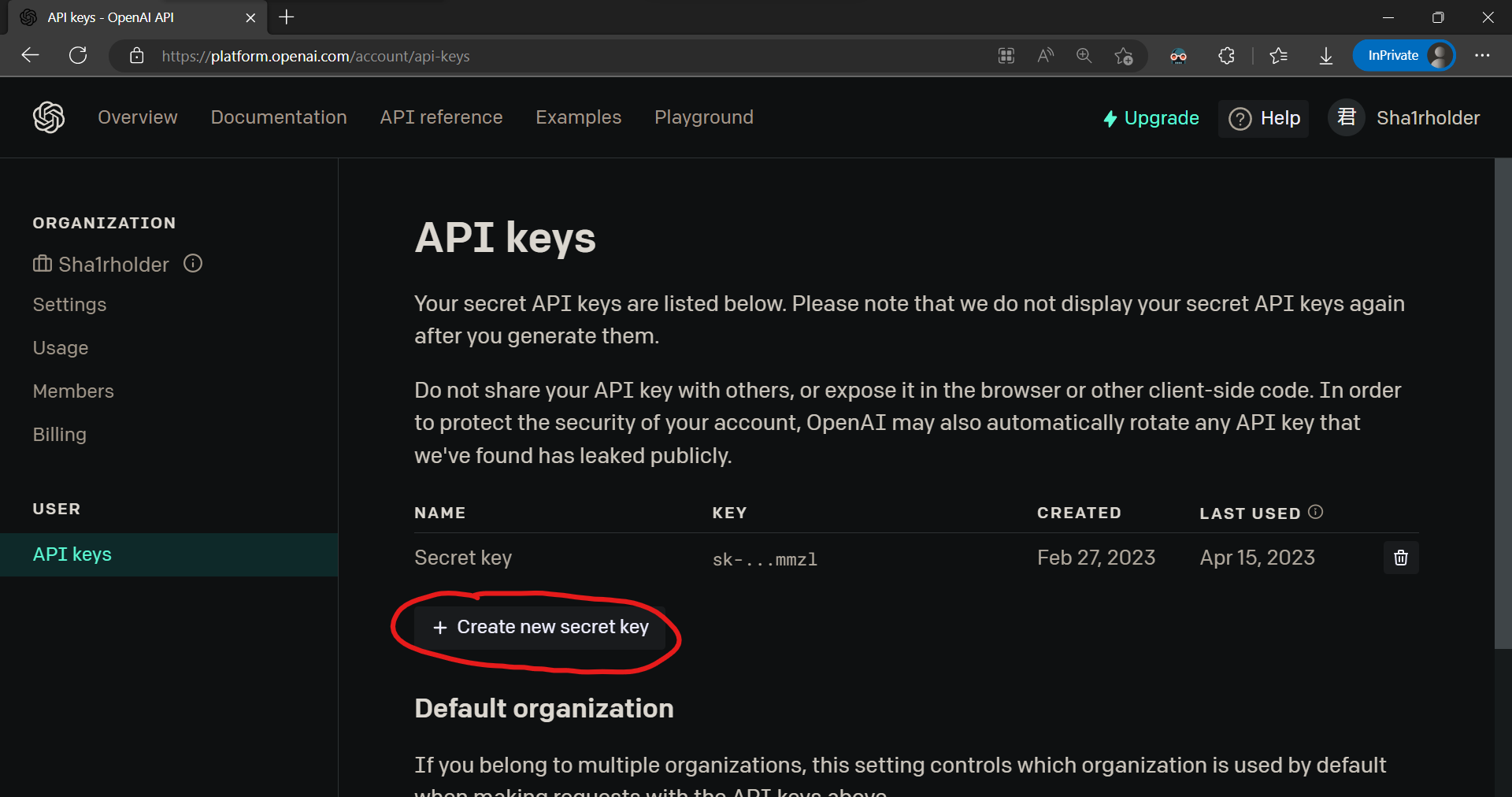Click the Upgrade link
The image size is (1512, 797).
point(1151,118)
